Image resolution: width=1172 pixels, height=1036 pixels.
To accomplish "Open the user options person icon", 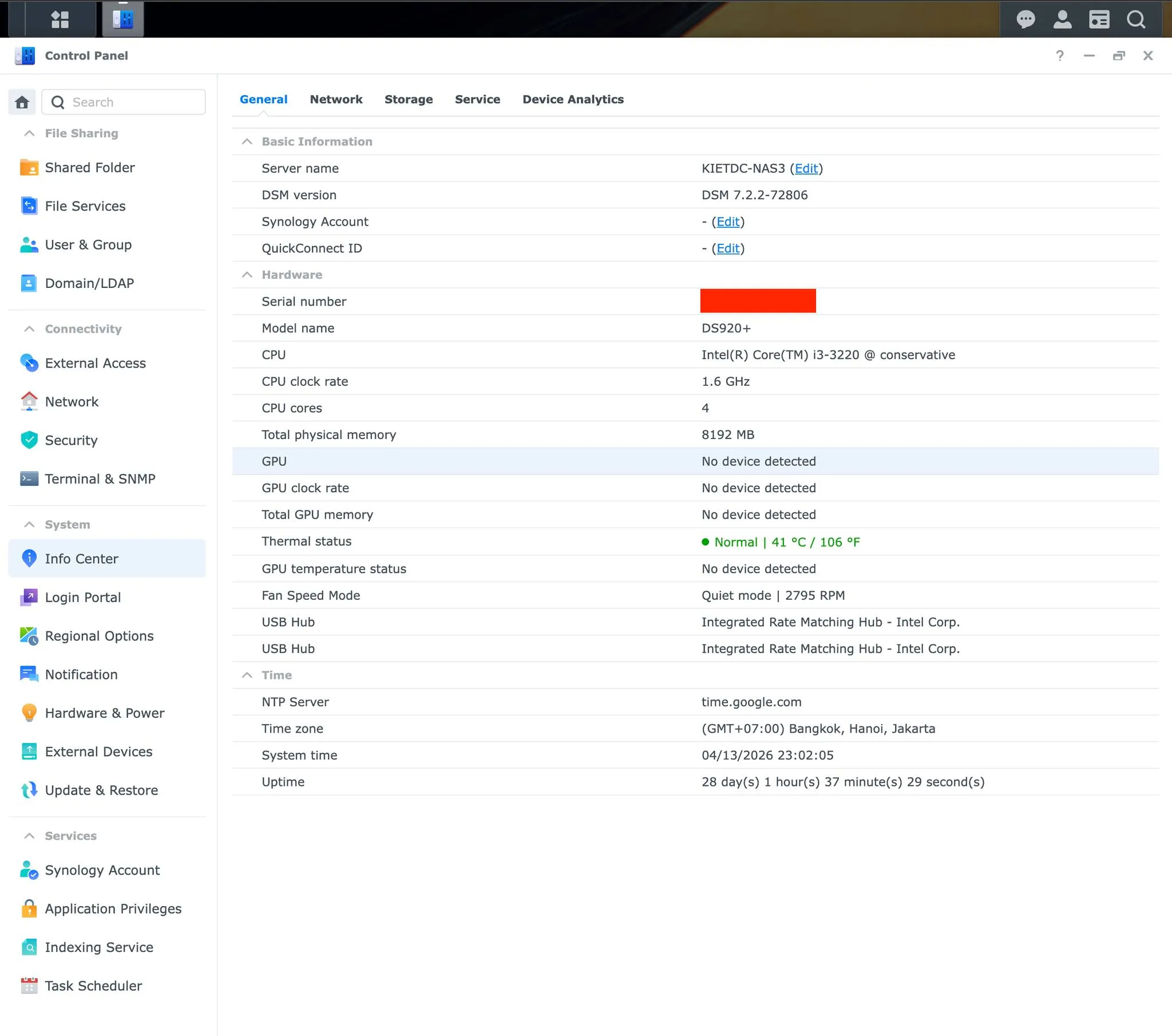I will [x=1062, y=19].
